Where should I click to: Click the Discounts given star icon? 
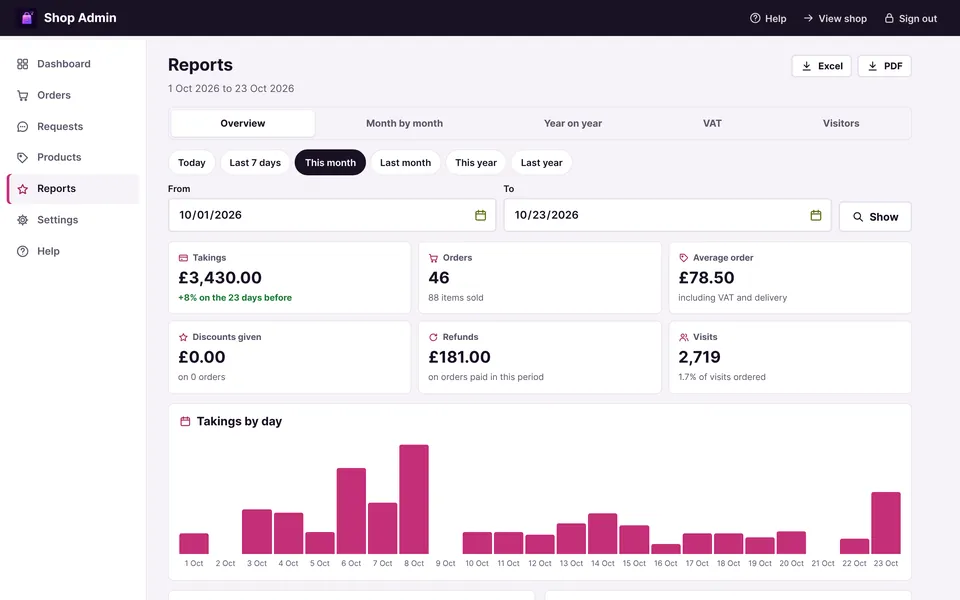pos(183,337)
